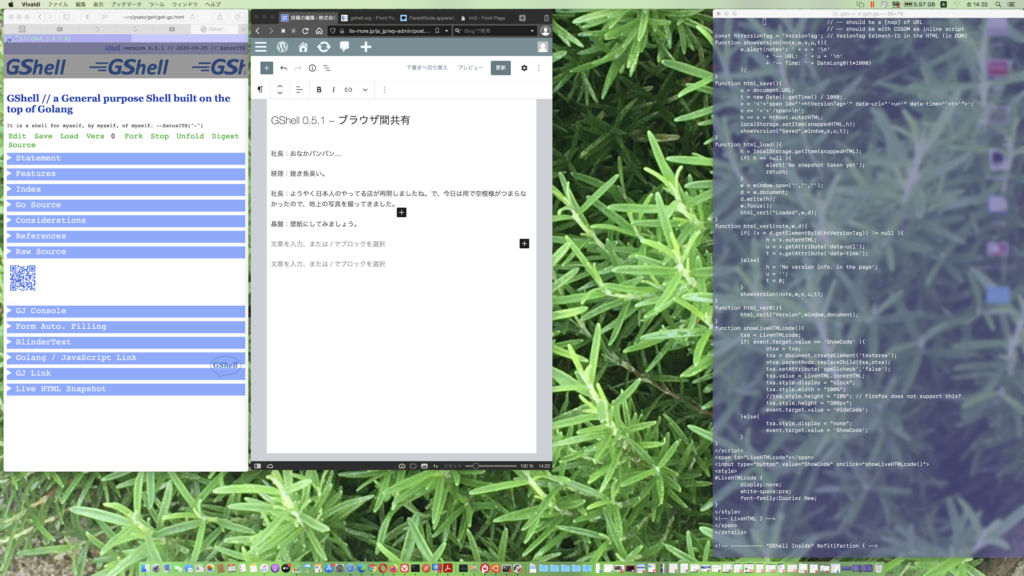Expand the Go Source section
The height and width of the screenshot is (576, 1024).
126,205
